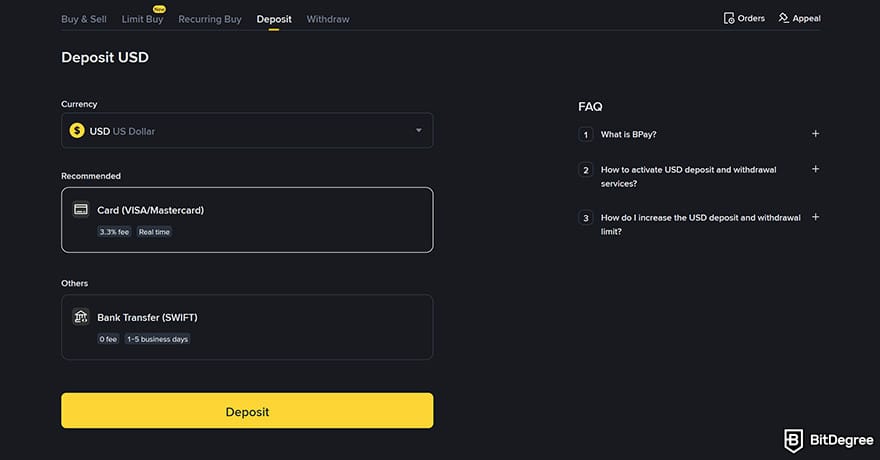The width and height of the screenshot is (880, 460).
Task: Click the yellow Deposit button
Action: (x=247, y=411)
